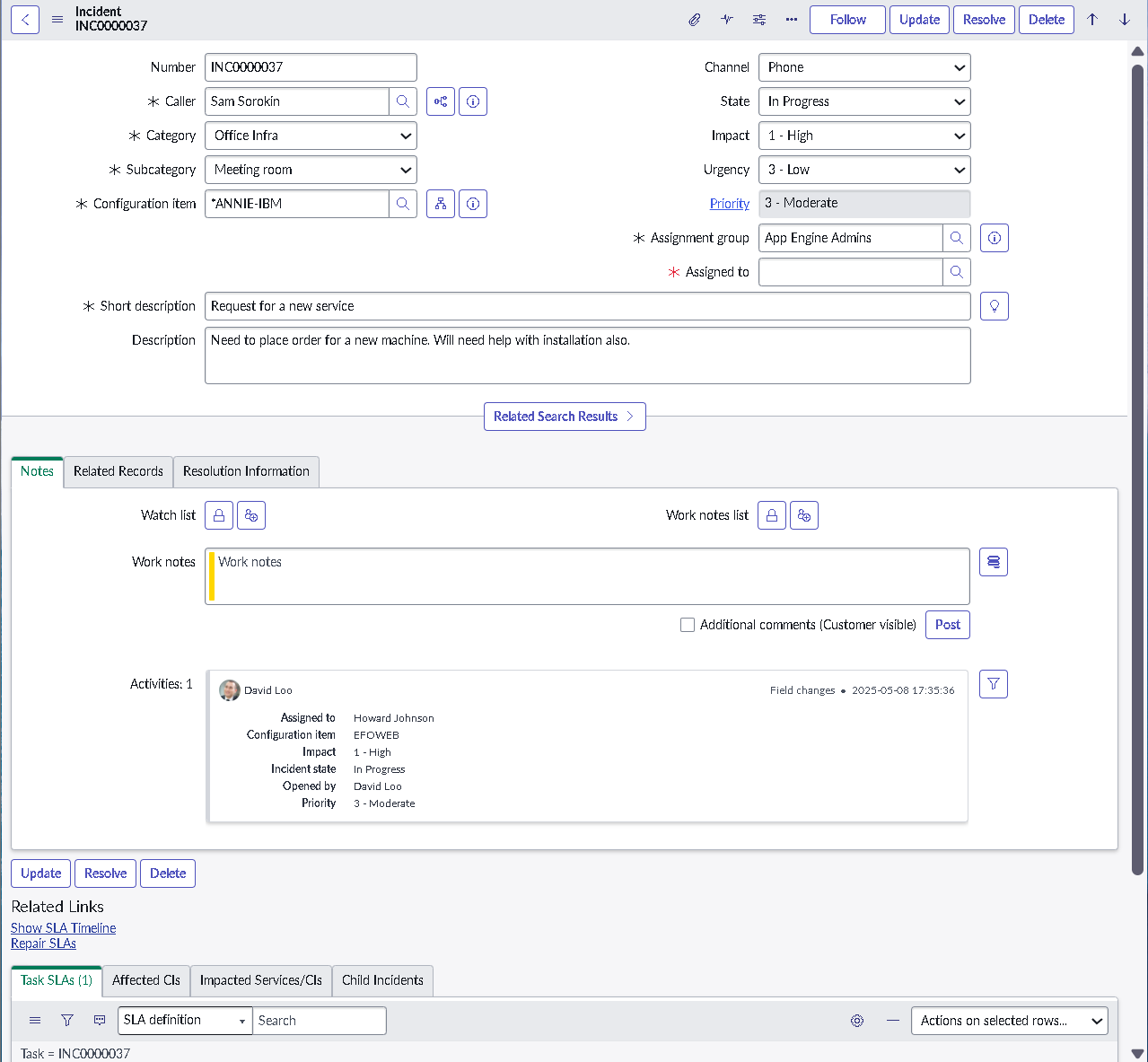Add yourself to the Work notes list

[804, 514]
